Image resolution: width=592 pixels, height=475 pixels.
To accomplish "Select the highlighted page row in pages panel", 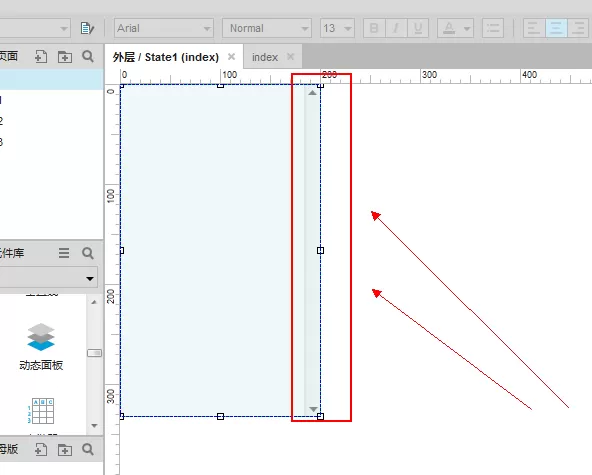I will (51, 79).
